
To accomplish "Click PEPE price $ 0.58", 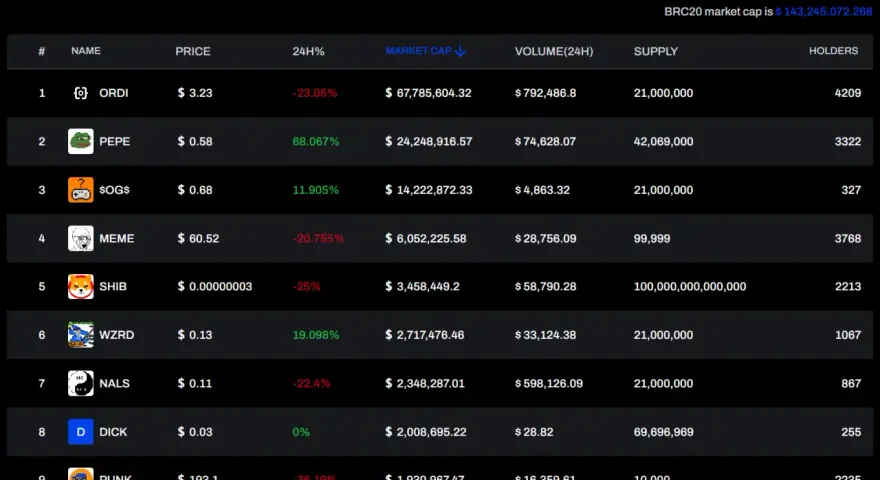I will pyautogui.click(x=195, y=141).
